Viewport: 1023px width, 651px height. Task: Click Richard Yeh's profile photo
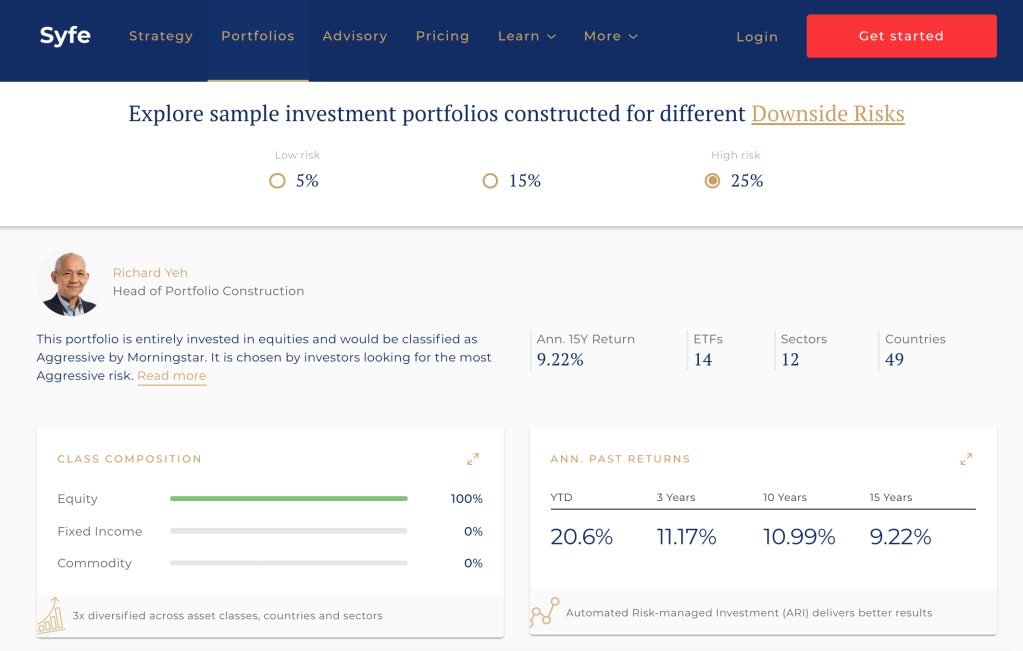tap(71, 283)
